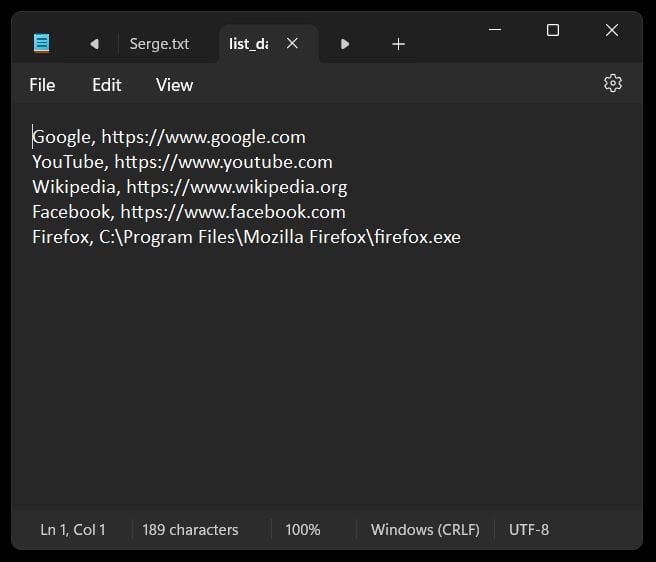Open the File menu
The height and width of the screenshot is (562, 656).
coord(42,85)
